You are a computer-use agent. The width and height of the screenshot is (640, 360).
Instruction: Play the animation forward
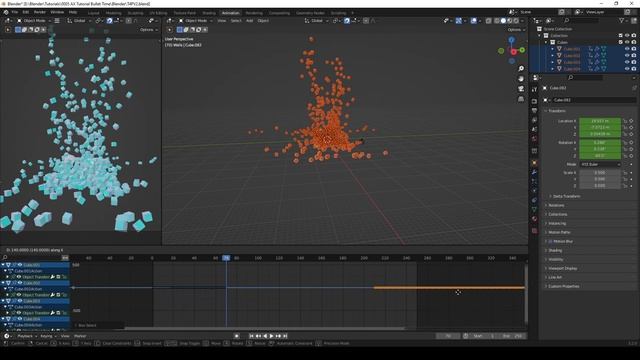click(271, 336)
